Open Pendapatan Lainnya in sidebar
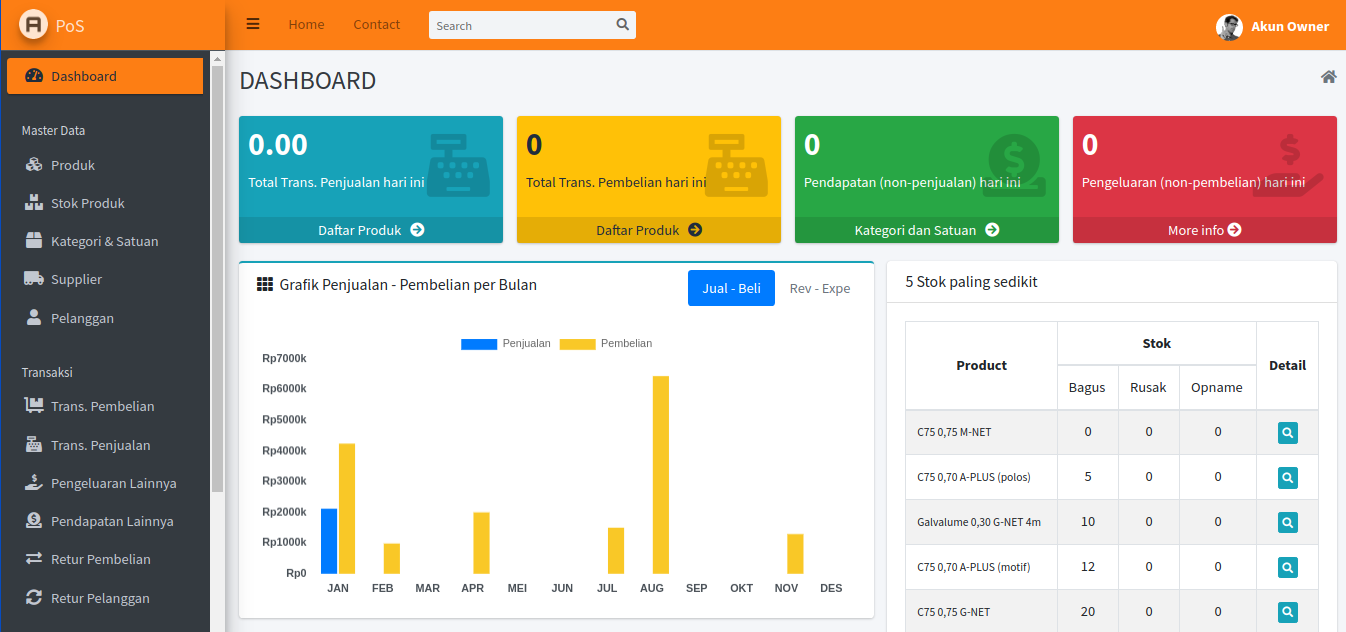The image size is (1346, 632). 105,521
